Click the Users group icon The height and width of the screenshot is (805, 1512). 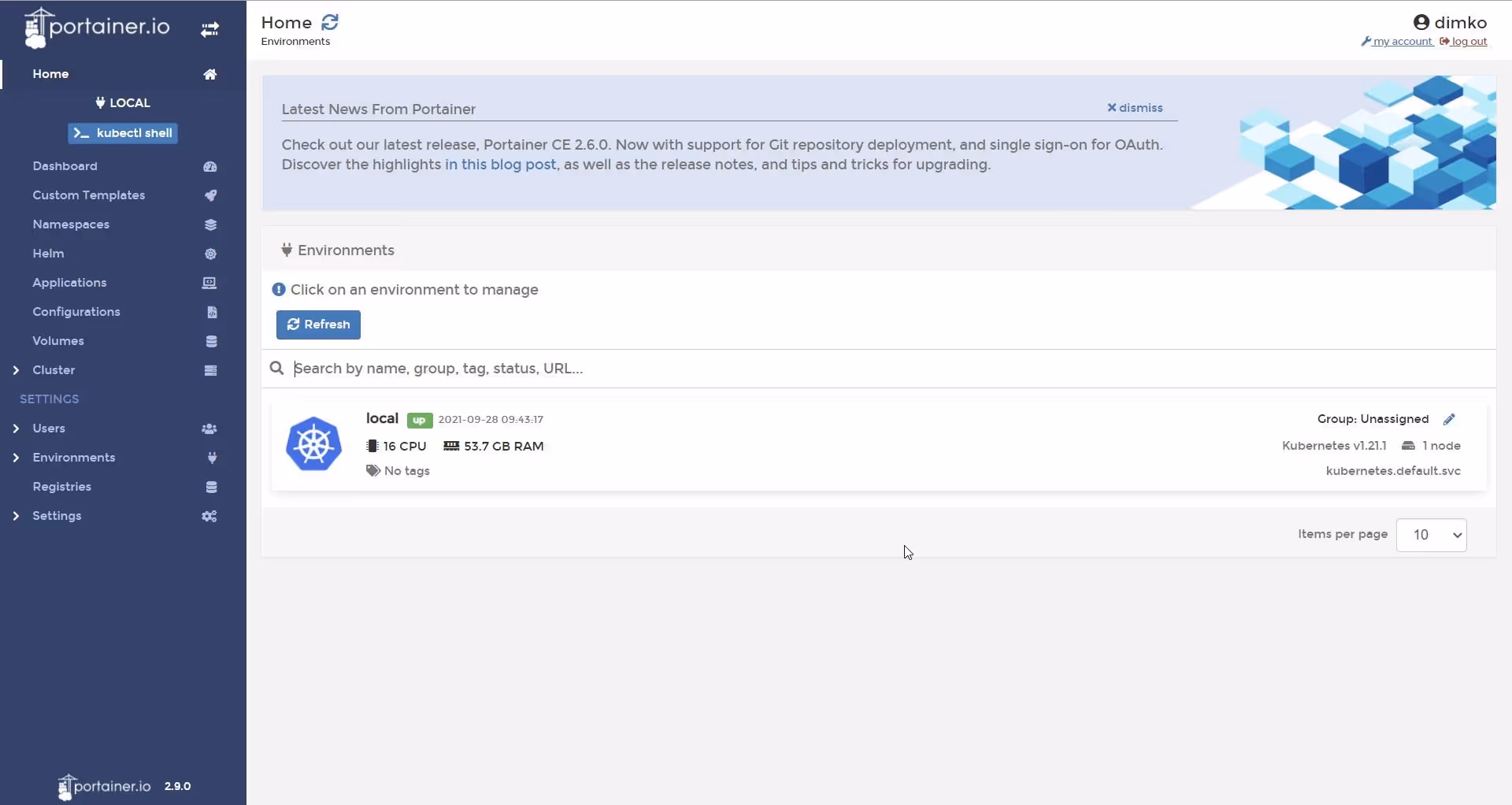(209, 428)
